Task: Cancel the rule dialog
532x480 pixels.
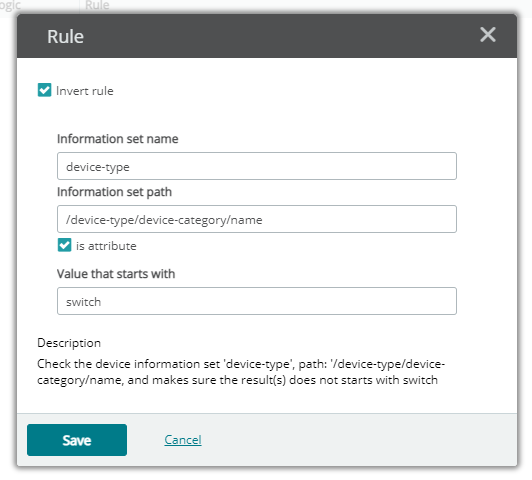Action: tap(183, 440)
